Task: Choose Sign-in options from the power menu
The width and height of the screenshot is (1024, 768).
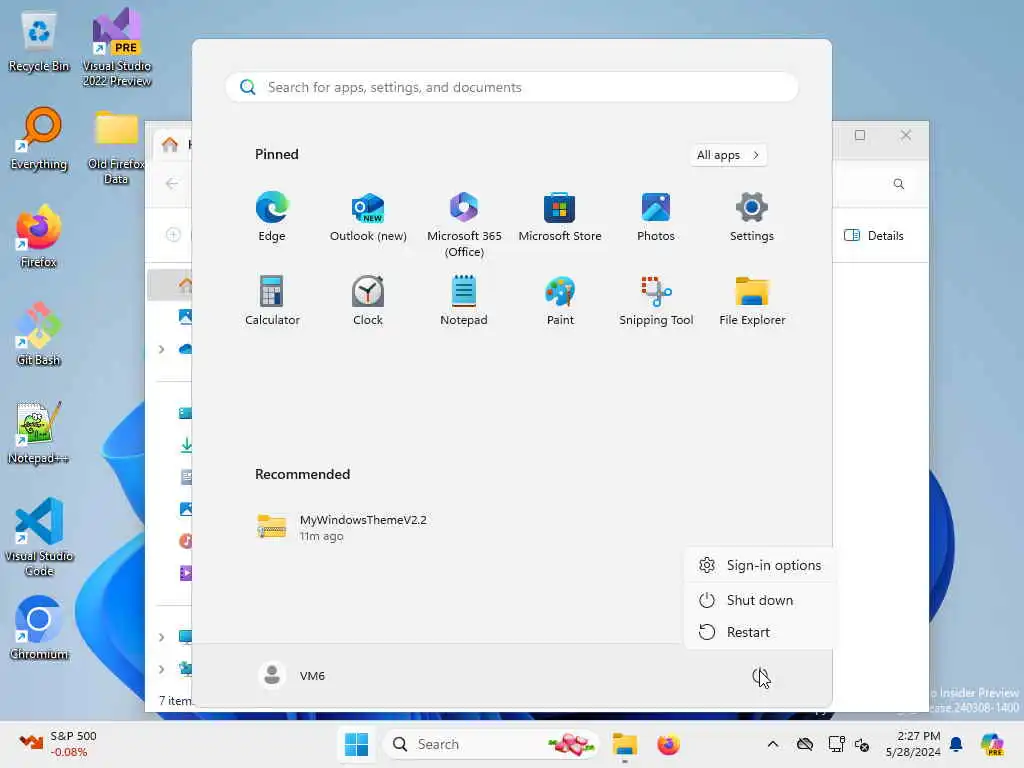Action: 758,565
